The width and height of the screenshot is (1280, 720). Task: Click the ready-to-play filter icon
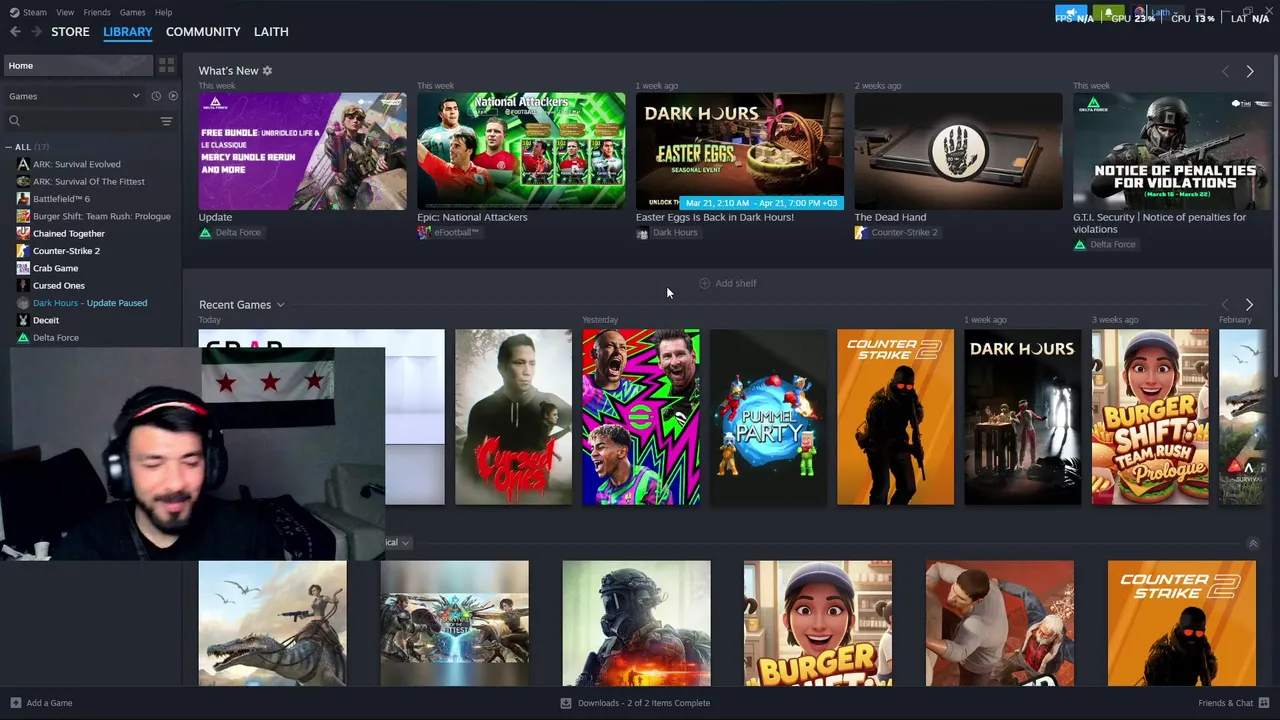click(x=173, y=96)
